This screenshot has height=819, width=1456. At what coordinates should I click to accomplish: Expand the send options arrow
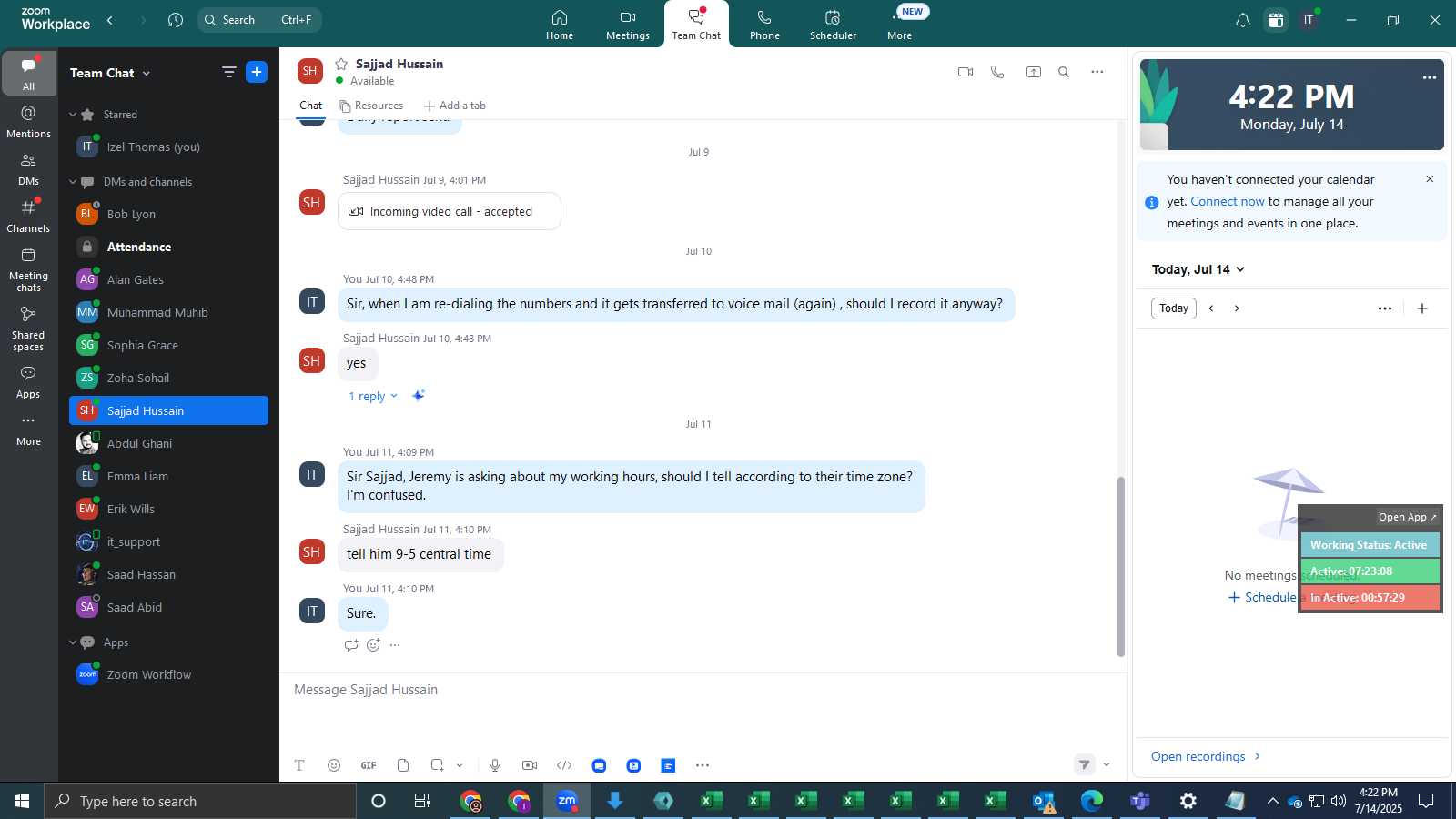[1107, 764]
